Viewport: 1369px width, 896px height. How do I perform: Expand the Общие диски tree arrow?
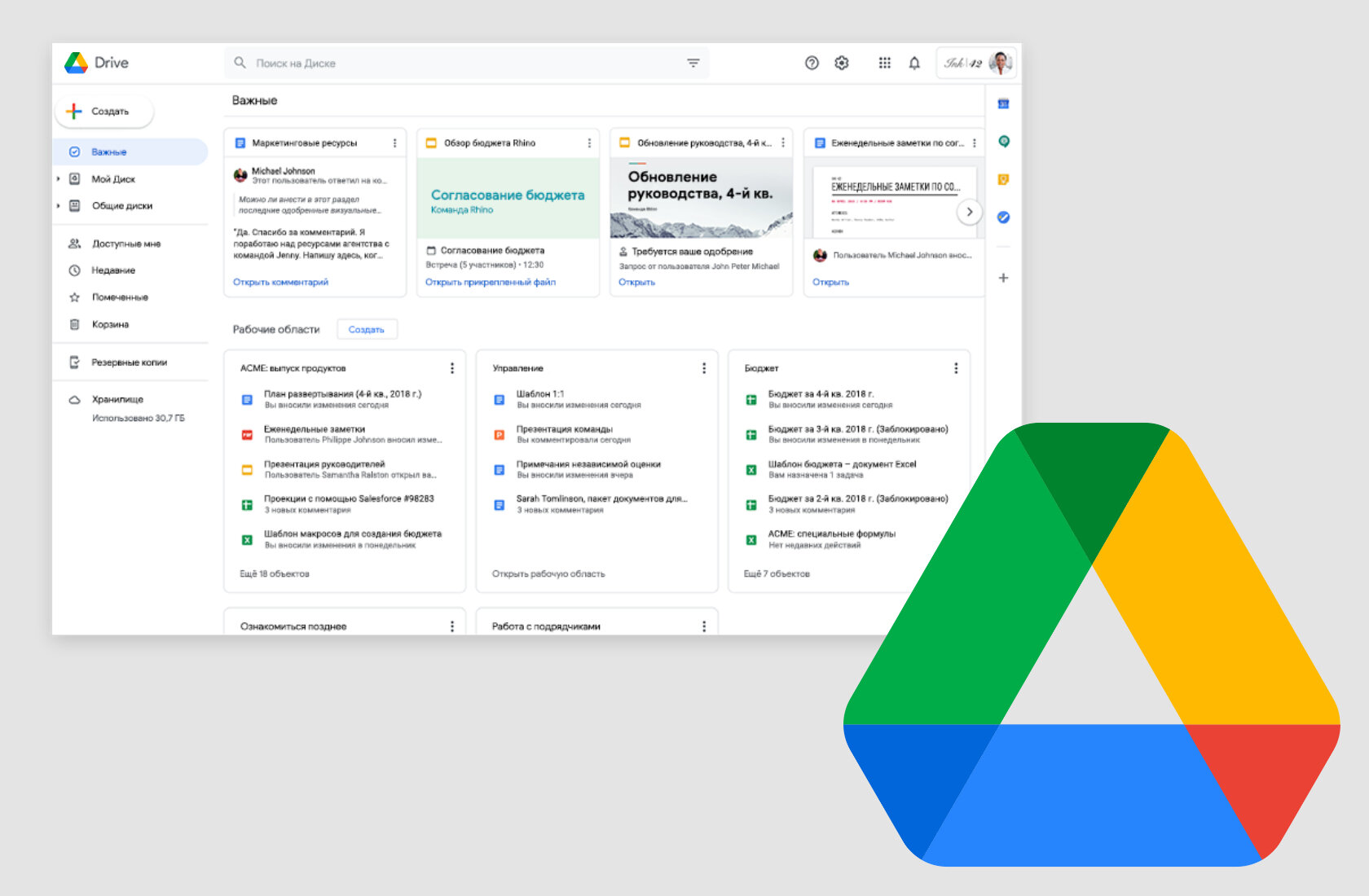tap(58, 206)
